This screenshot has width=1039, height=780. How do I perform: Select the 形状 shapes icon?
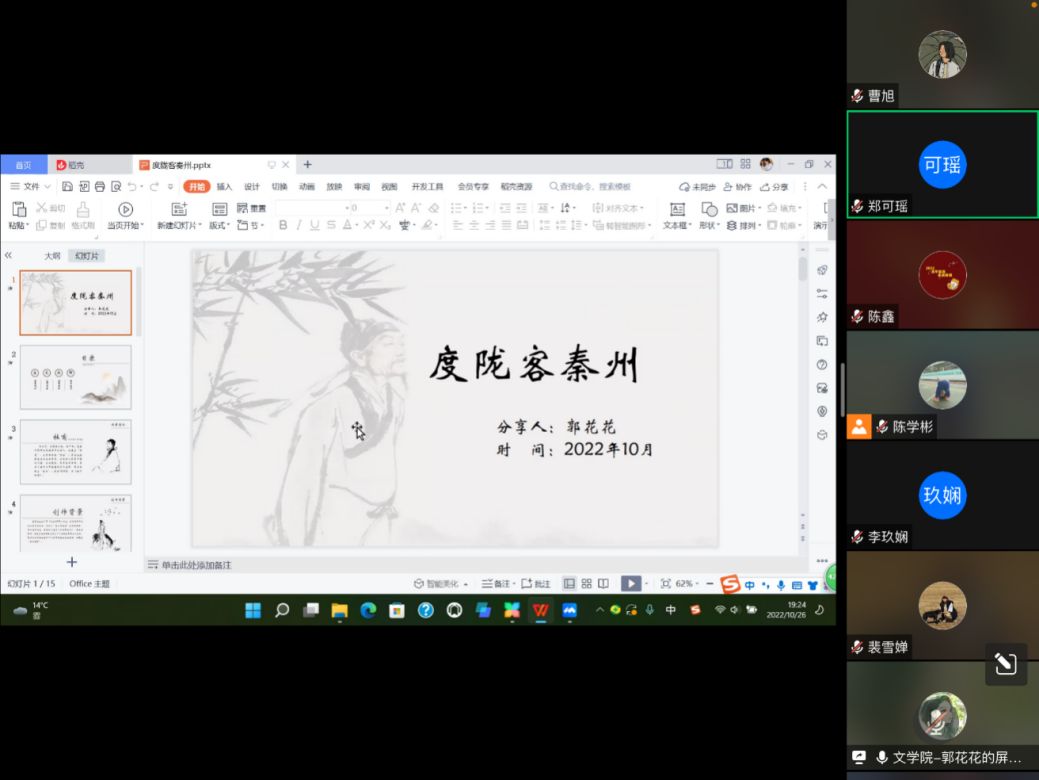point(709,209)
